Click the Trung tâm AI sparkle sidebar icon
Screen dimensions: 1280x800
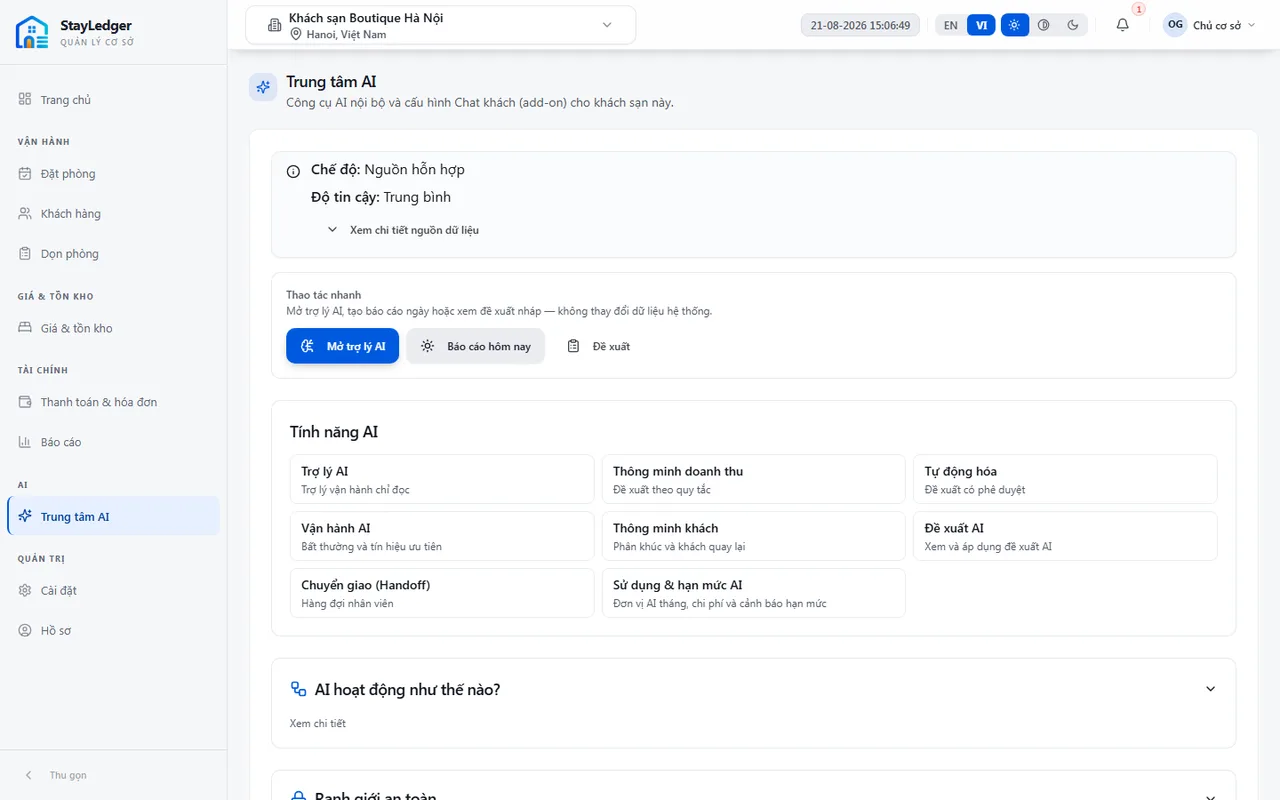25,517
